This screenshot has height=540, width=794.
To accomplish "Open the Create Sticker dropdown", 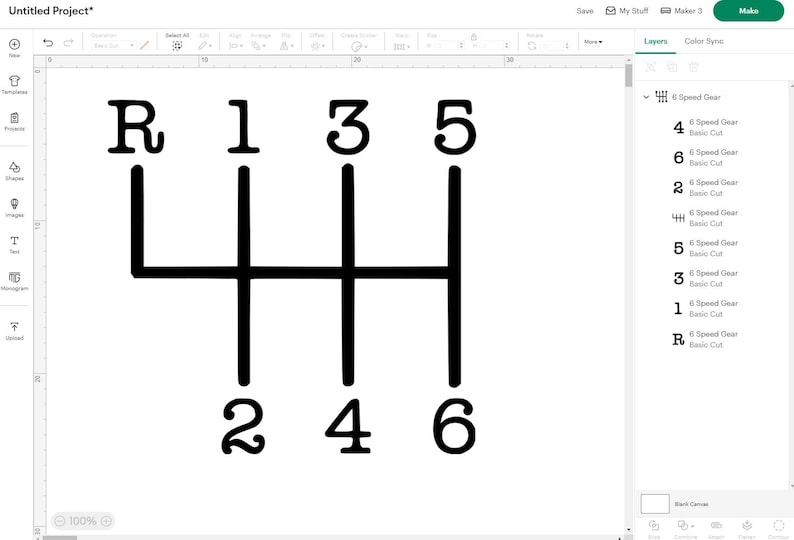I will (359, 46).
